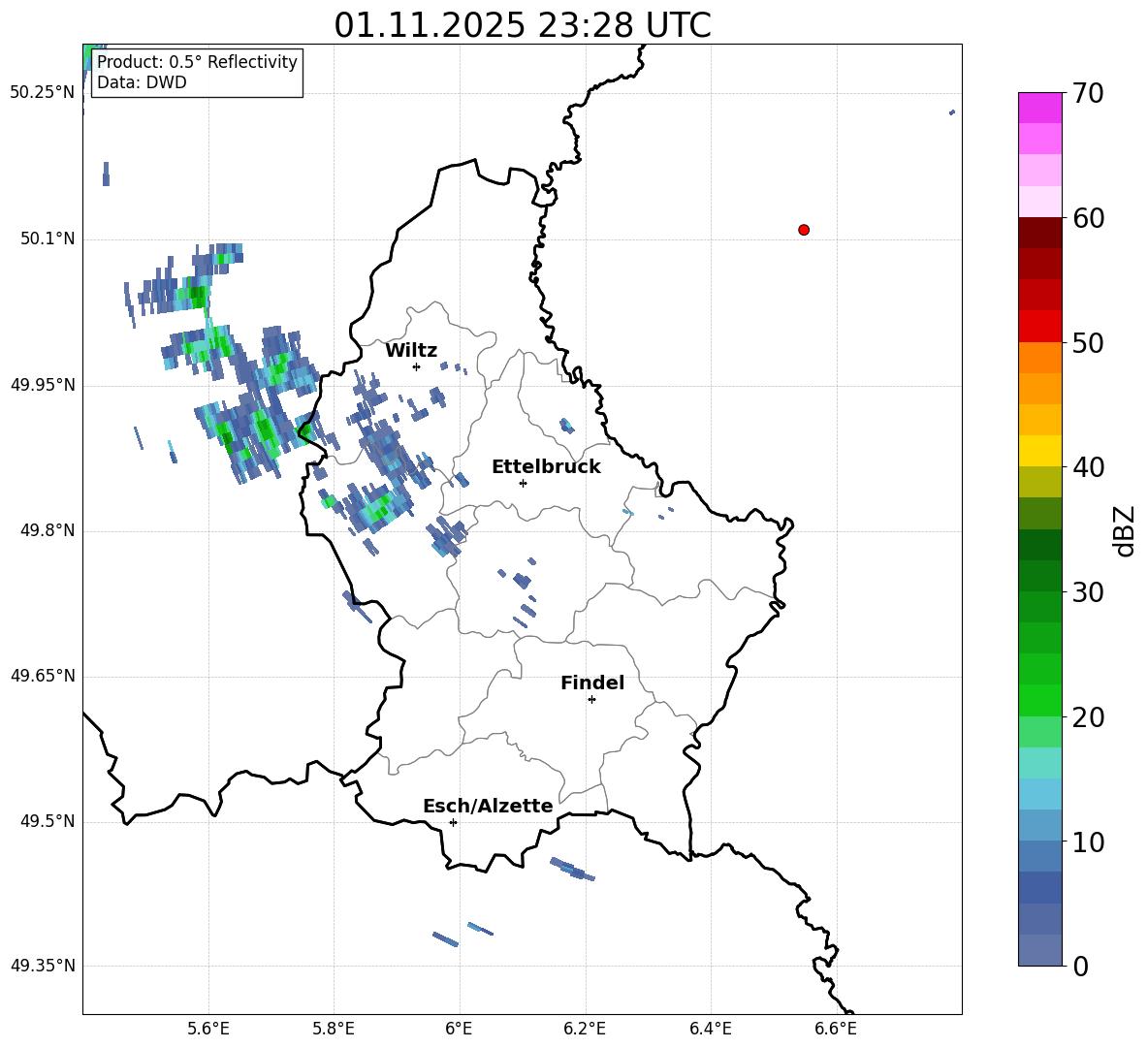This screenshot has width=1148, height=1048.
Task: Click the Esch/Alzette city label
Action: point(489,806)
